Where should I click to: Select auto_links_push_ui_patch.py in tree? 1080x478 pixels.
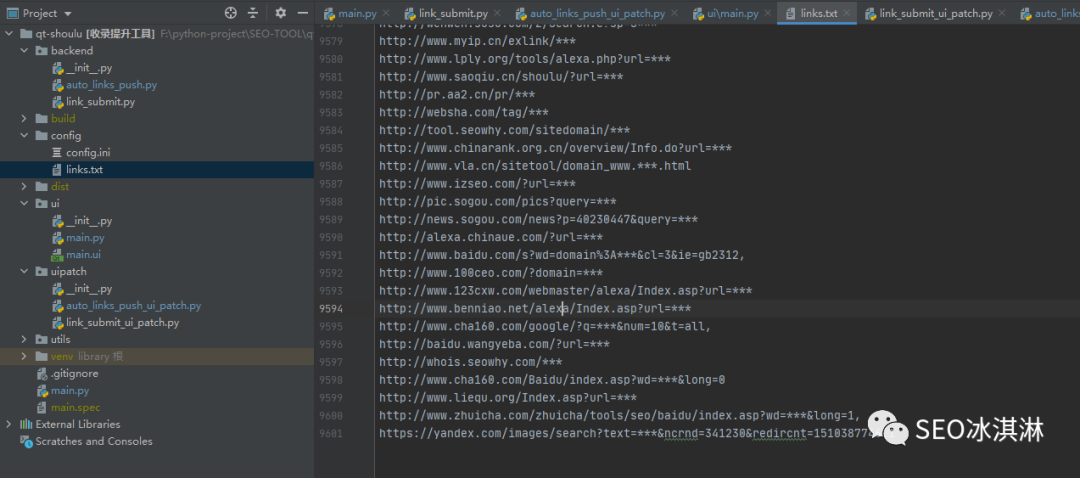(134, 305)
